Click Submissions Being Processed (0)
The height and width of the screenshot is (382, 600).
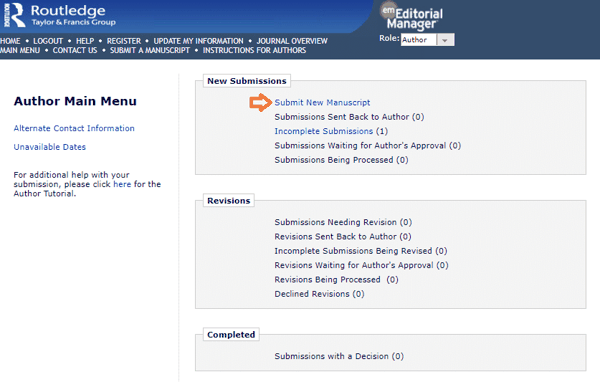341,160
